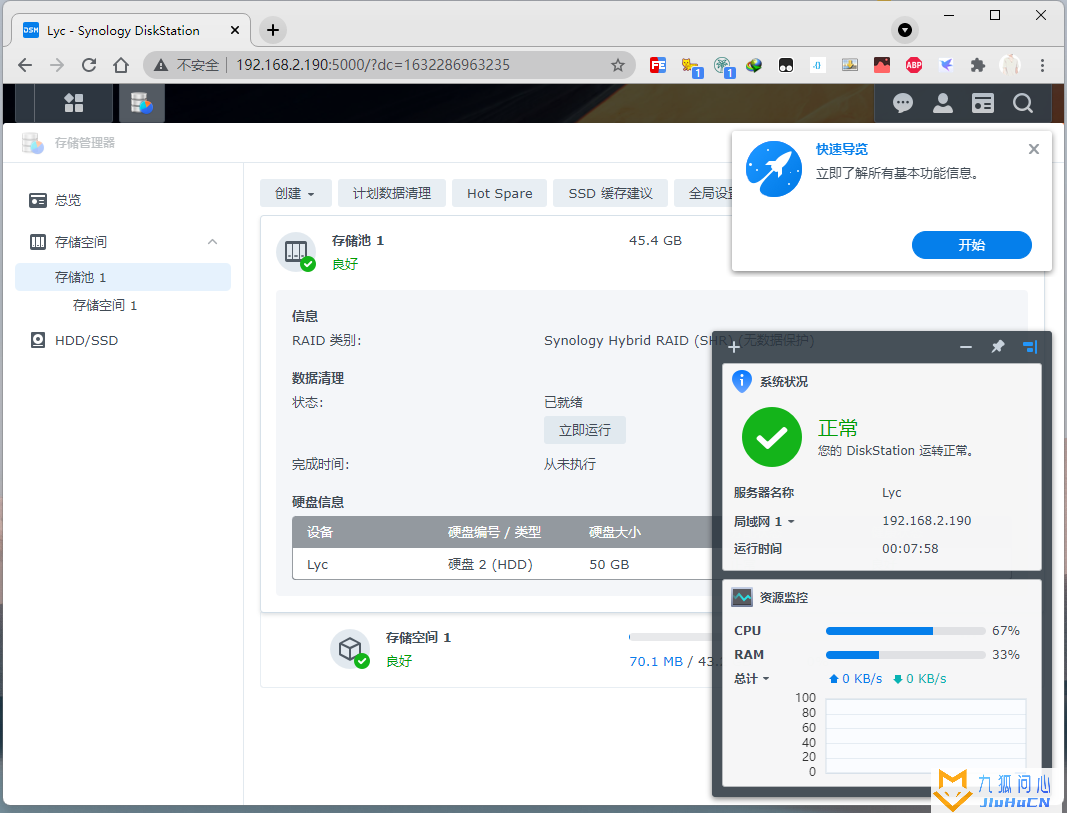Open a new browser tab
The height and width of the screenshot is (813, 1067).
pyautogui.click(x=273, y=30)
